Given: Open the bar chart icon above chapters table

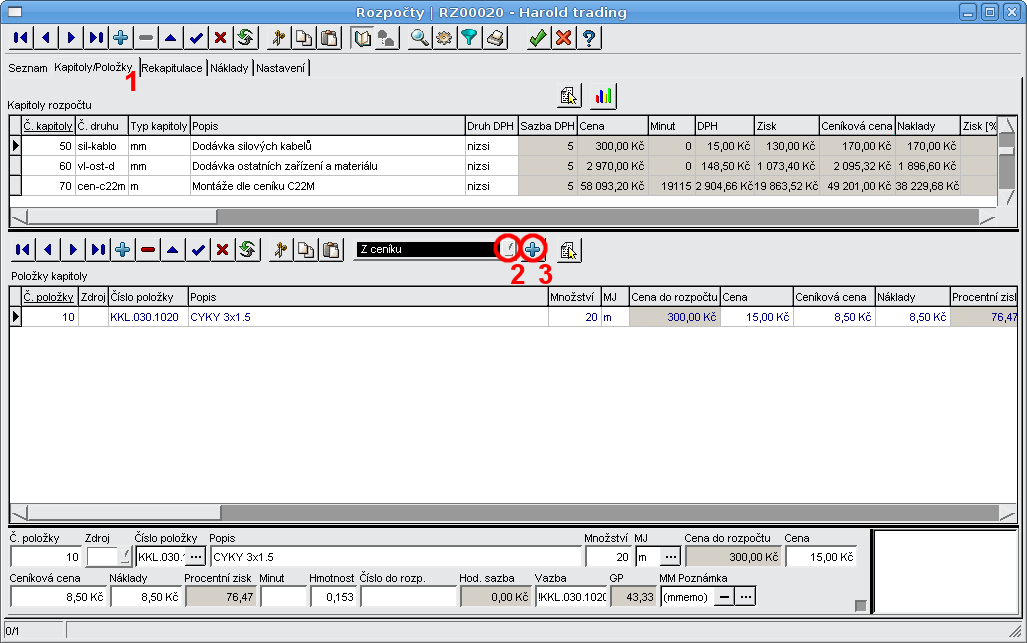Looking at the screenshot, I should pyautogui.click(x=603, y=96).
